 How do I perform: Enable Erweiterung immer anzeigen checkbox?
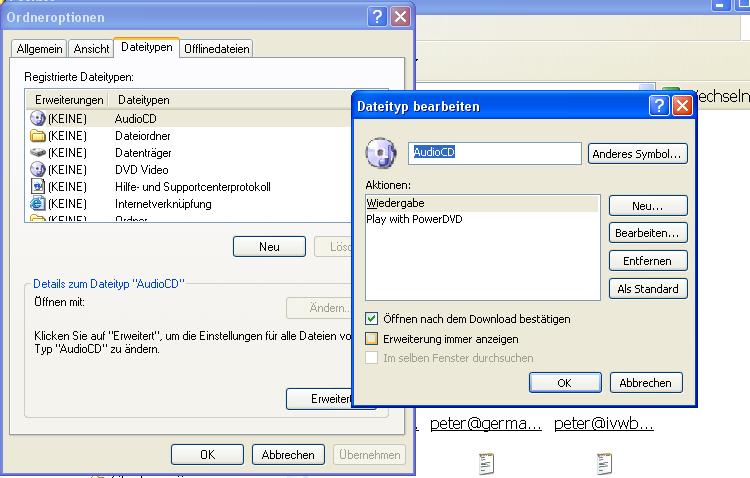click(x=372, y=338)
